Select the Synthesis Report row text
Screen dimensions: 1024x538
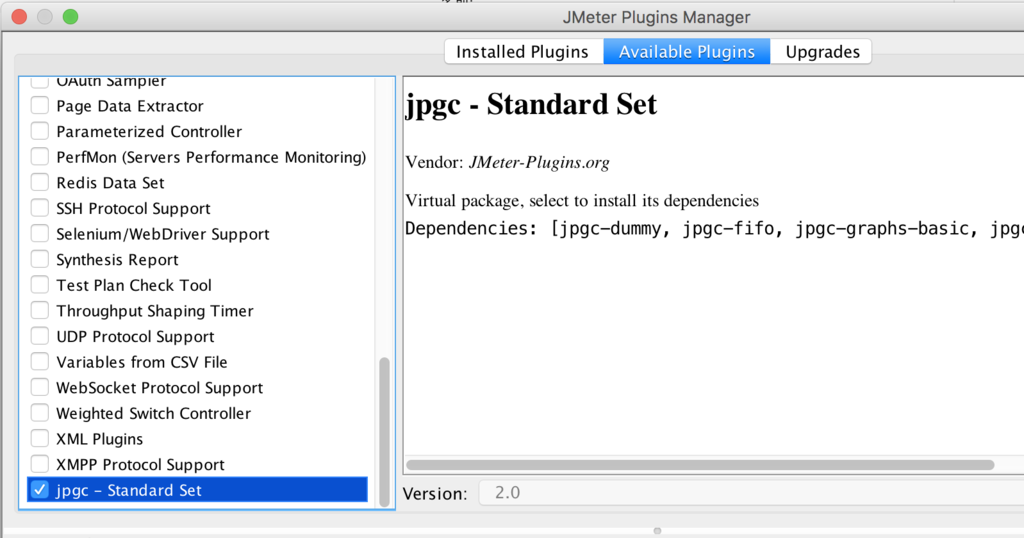[117, 260]
